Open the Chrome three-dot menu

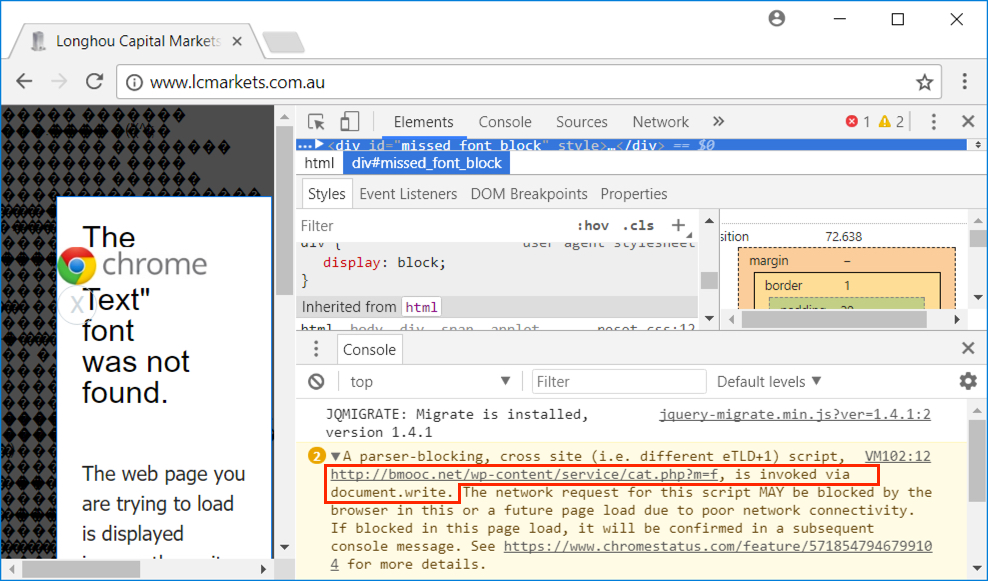965,81
